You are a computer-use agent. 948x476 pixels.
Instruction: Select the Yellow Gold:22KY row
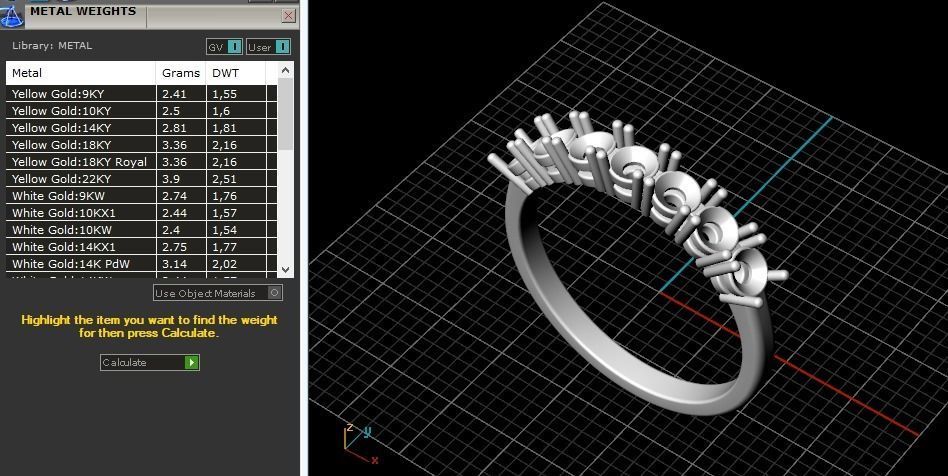point(141,178)
